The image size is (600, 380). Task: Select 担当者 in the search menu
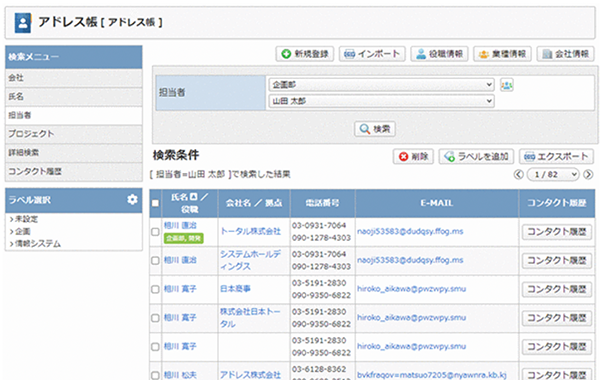(x=73, y=116)
